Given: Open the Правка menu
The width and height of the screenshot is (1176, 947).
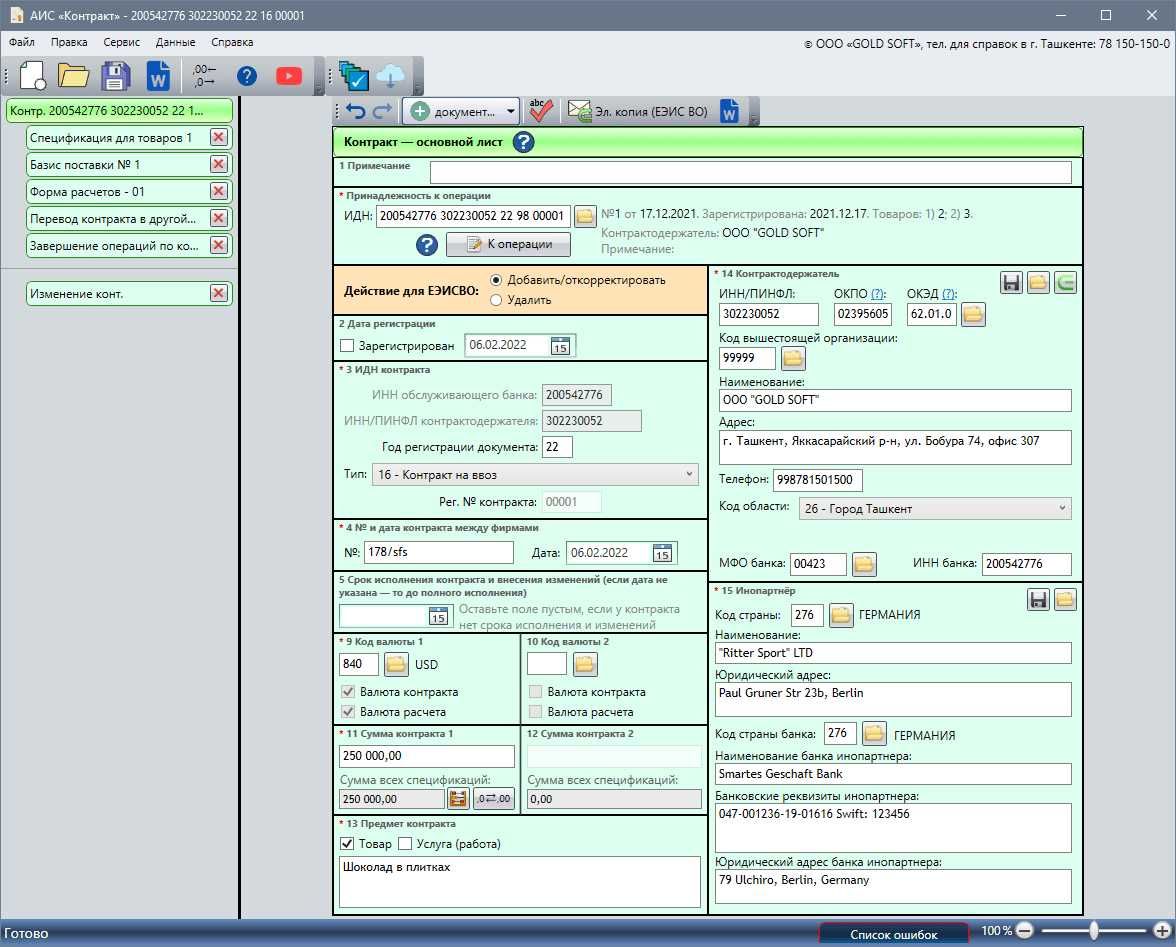Looking at the screenshot, I should point(69,42).
